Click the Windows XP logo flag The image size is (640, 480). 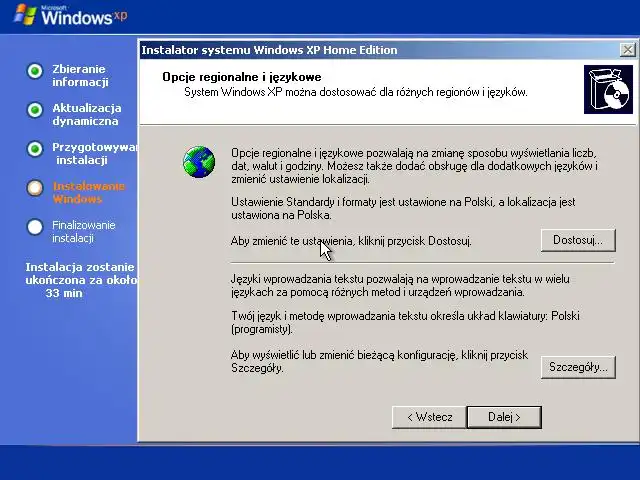point(25,15)
